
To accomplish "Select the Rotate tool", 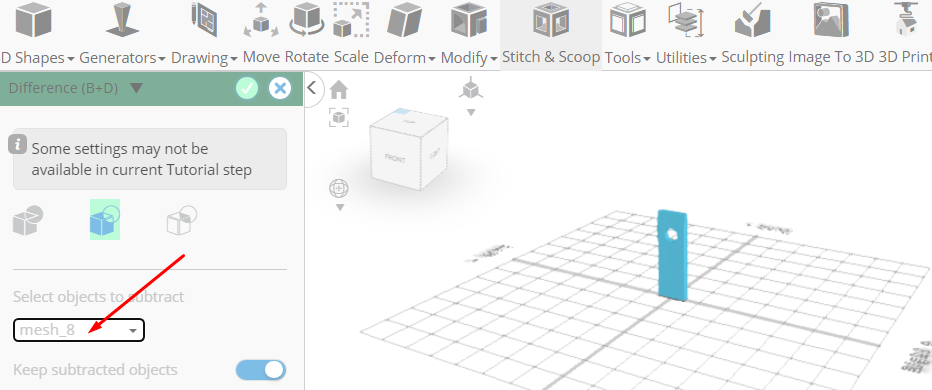I will 307,34.
